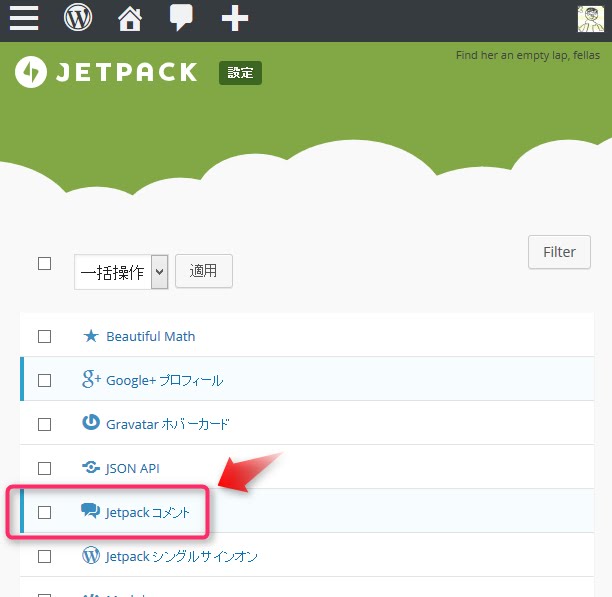Click the Jetpack コメント chat bubbles icon

(x=91, y=511)
